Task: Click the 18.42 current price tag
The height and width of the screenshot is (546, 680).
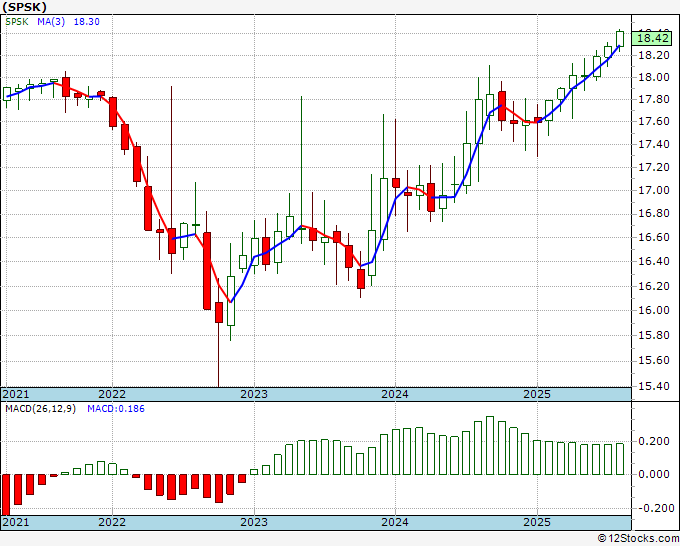Action: [x=652, y=38]
